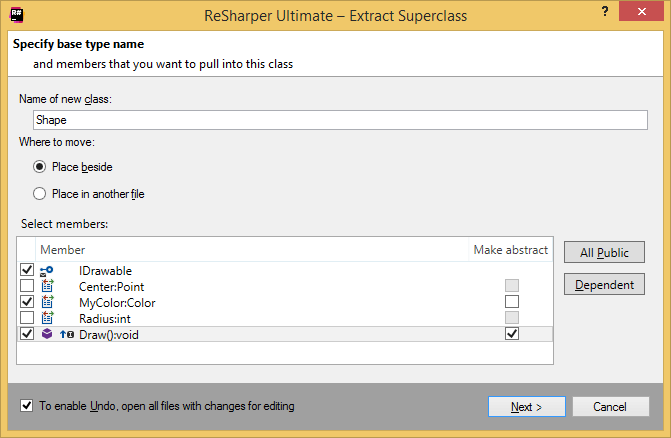The image size is (671, 438).
Task: Check the Center:Point member checkbox
Action: coord(26,286)
